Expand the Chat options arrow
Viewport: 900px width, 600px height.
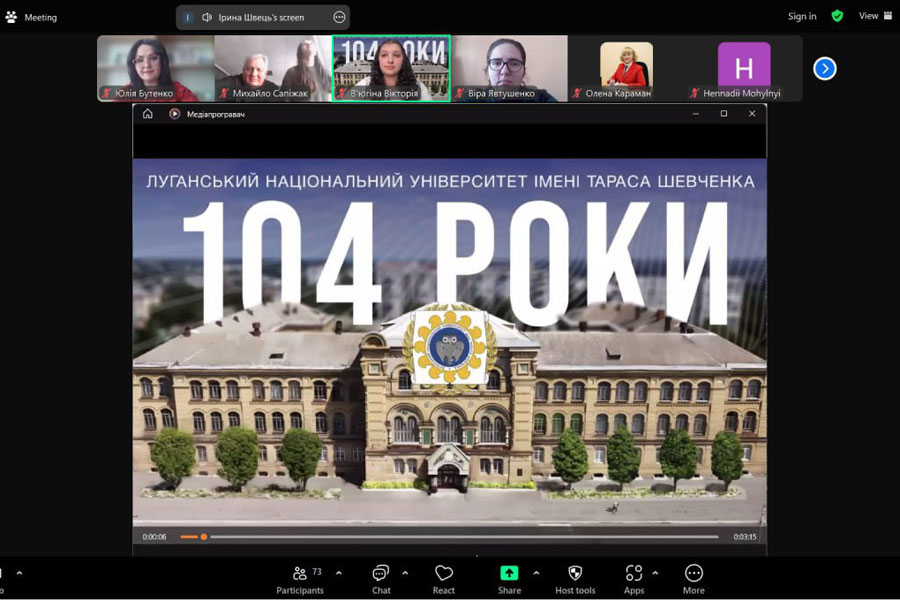tap(405, 573)
